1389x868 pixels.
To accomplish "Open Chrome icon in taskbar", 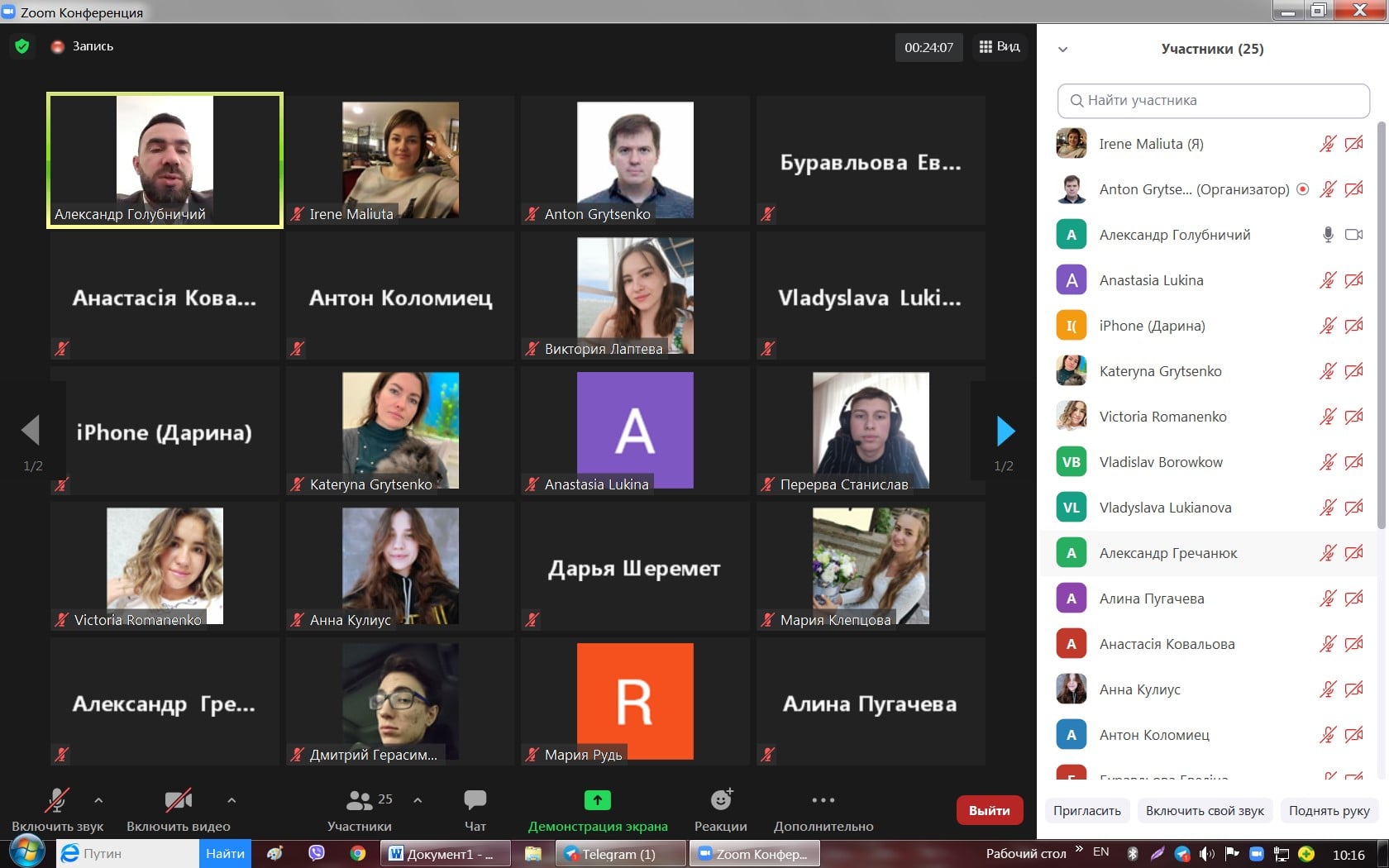I will (358, 853).
